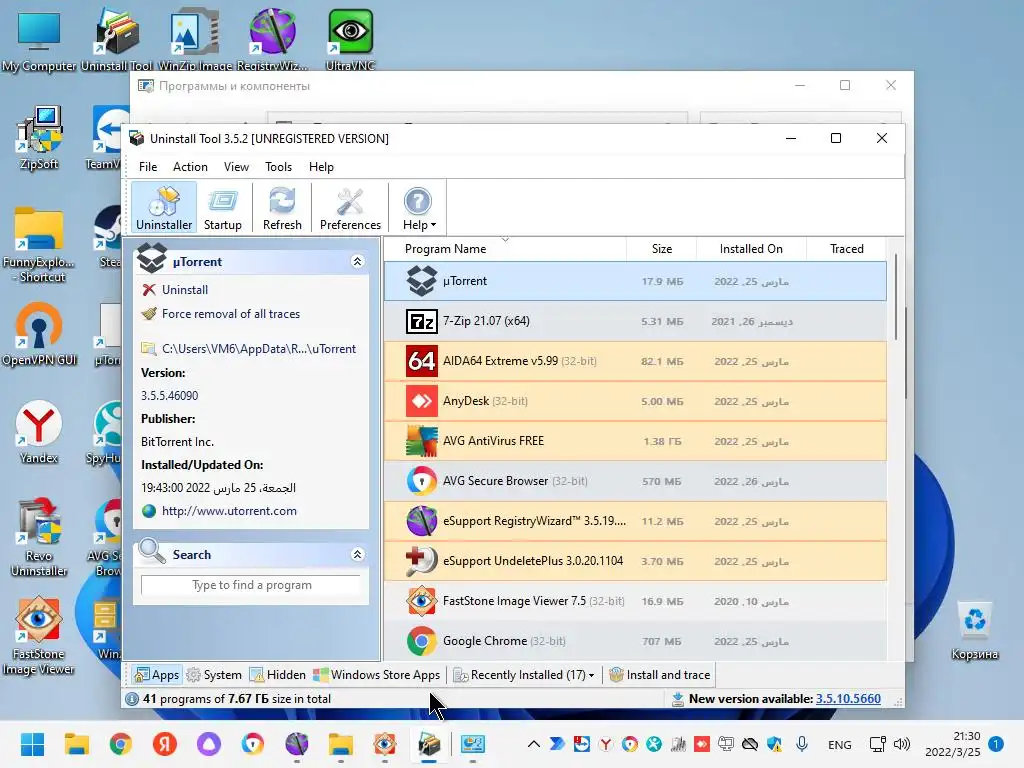Switch to the Windows Store Apps tab
This screenshot has height=768, width=1024.
point(377,675)
